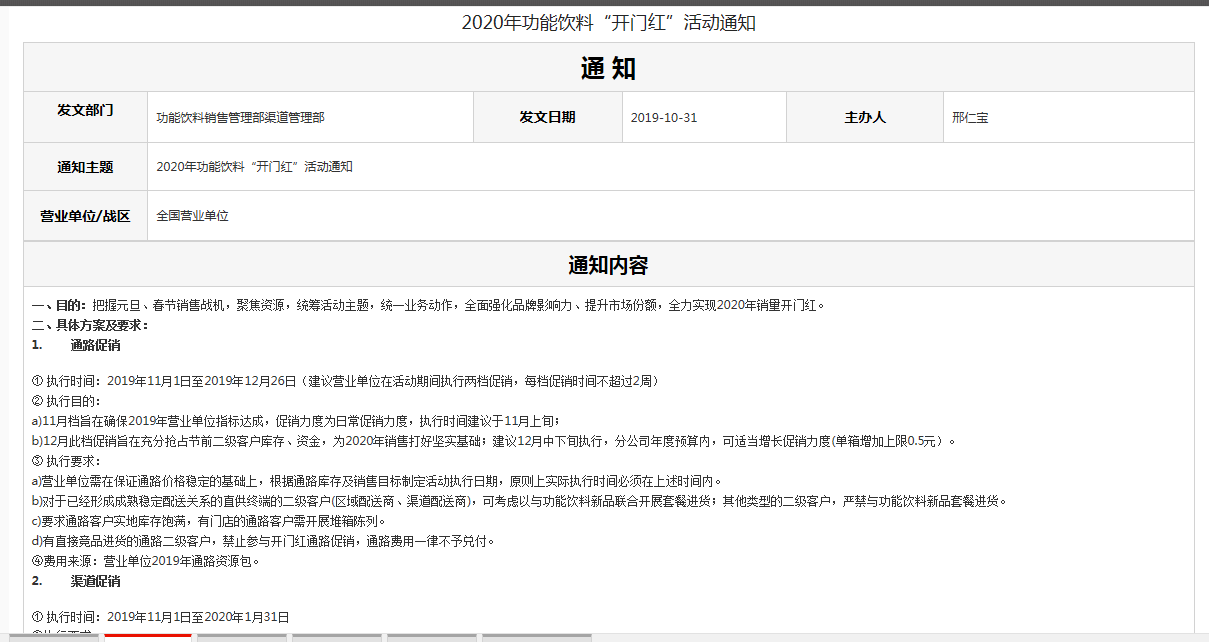
Task: Select the "主办人" label cell
Action: [x=864, y=117]
